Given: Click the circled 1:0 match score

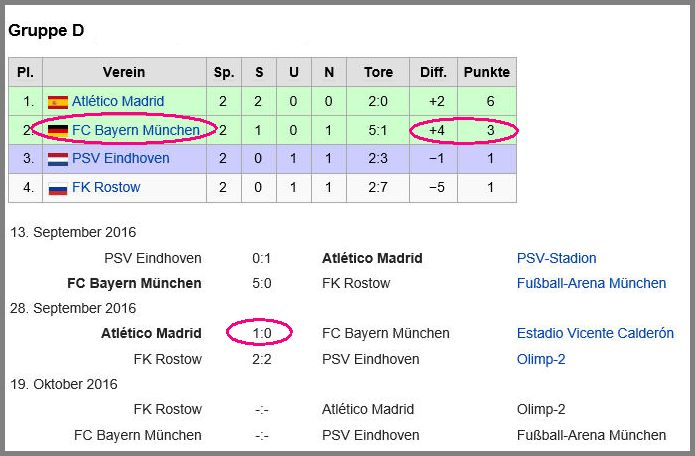Looking at the screenshot, I should pyautogui.click(x=262, y=333).
